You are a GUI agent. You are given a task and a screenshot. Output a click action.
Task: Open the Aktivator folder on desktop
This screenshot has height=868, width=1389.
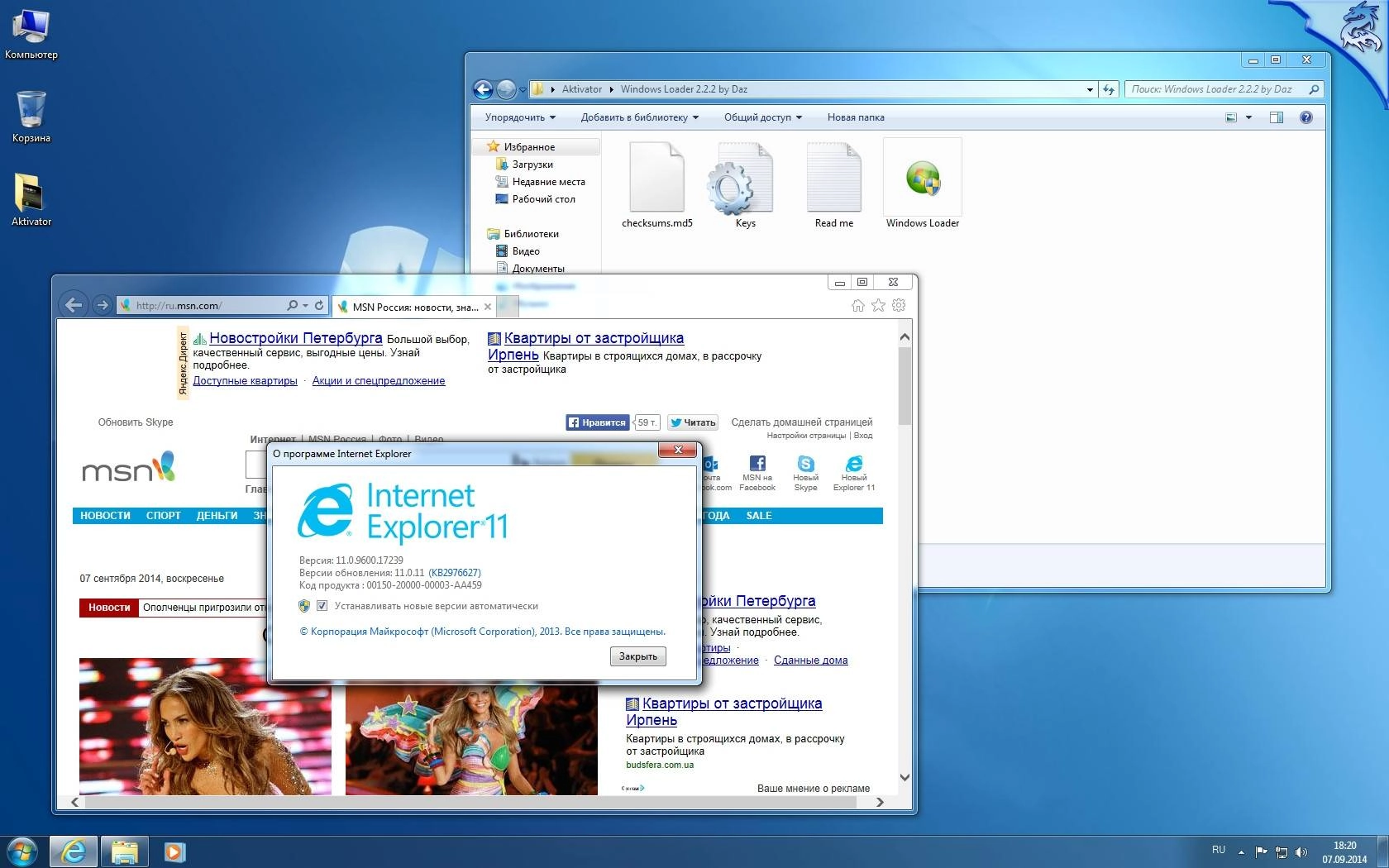(31, 200)
